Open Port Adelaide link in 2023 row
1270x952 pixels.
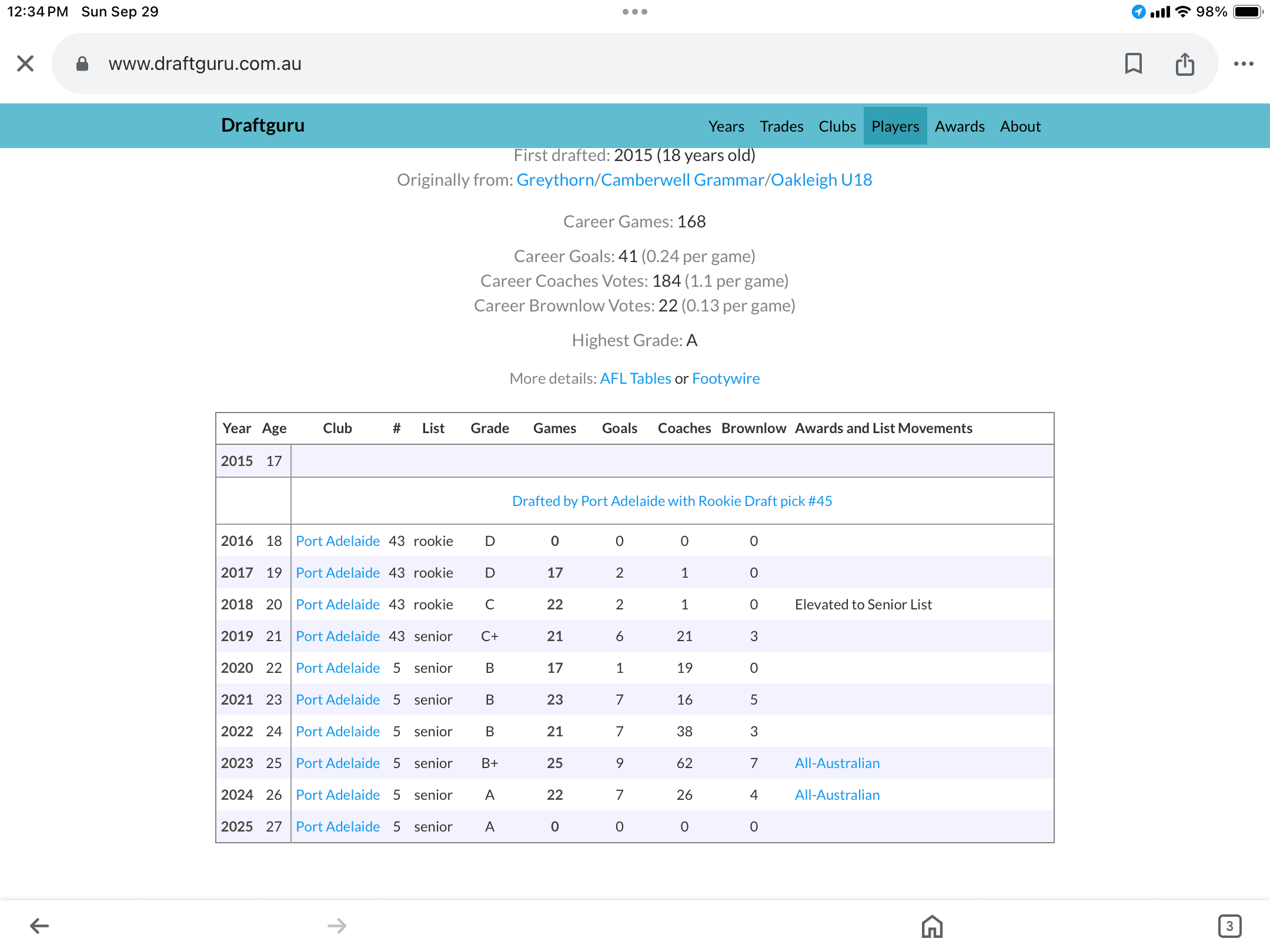click(x=337, y=763)
